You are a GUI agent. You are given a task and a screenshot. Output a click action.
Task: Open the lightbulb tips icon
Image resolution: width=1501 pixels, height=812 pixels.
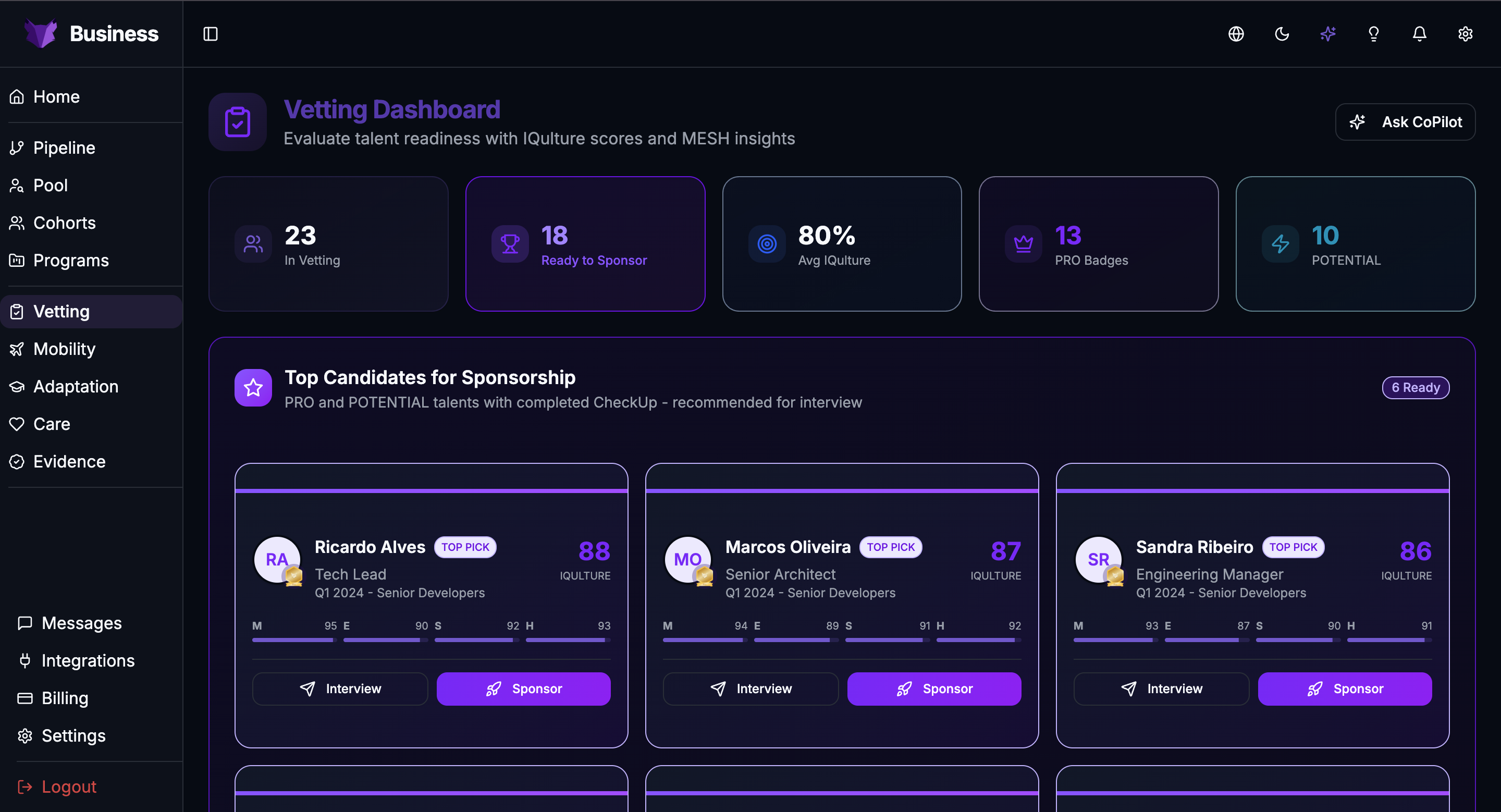1373,34
